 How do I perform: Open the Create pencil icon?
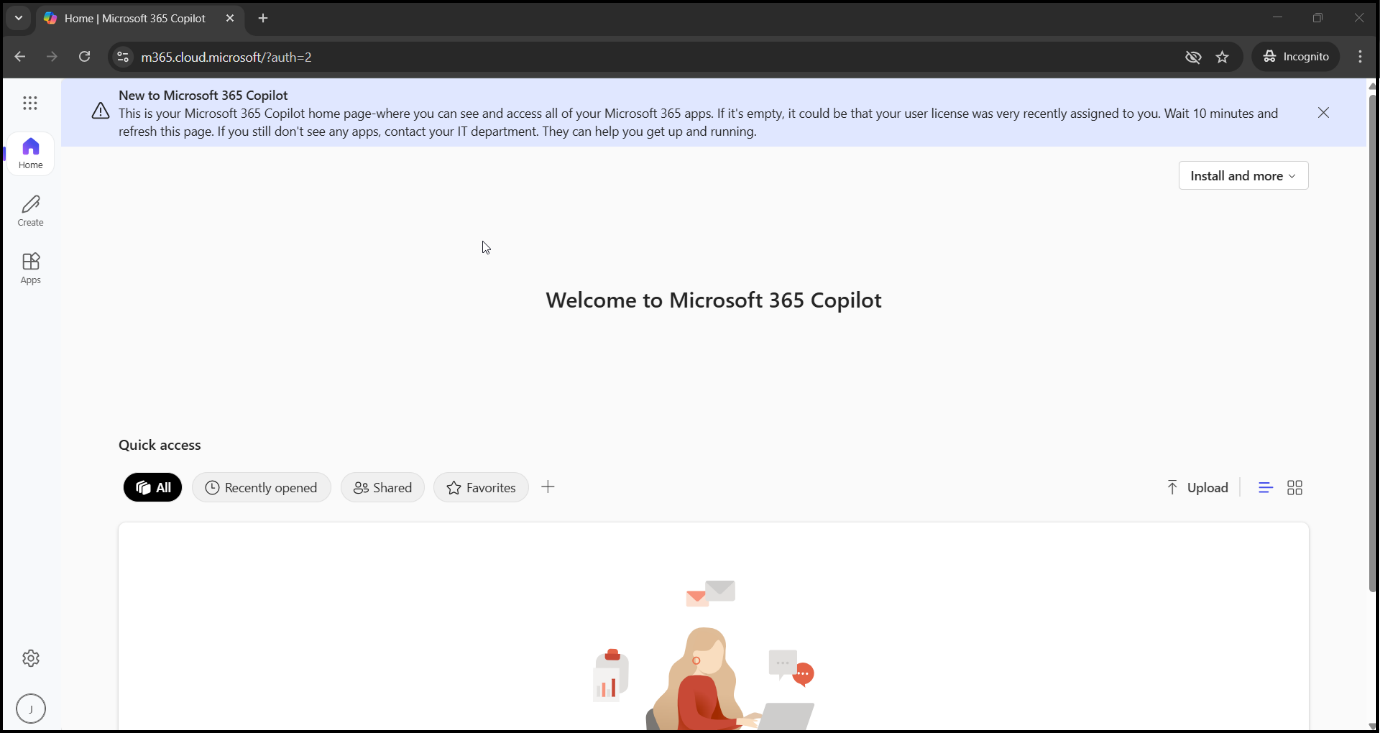31,210
